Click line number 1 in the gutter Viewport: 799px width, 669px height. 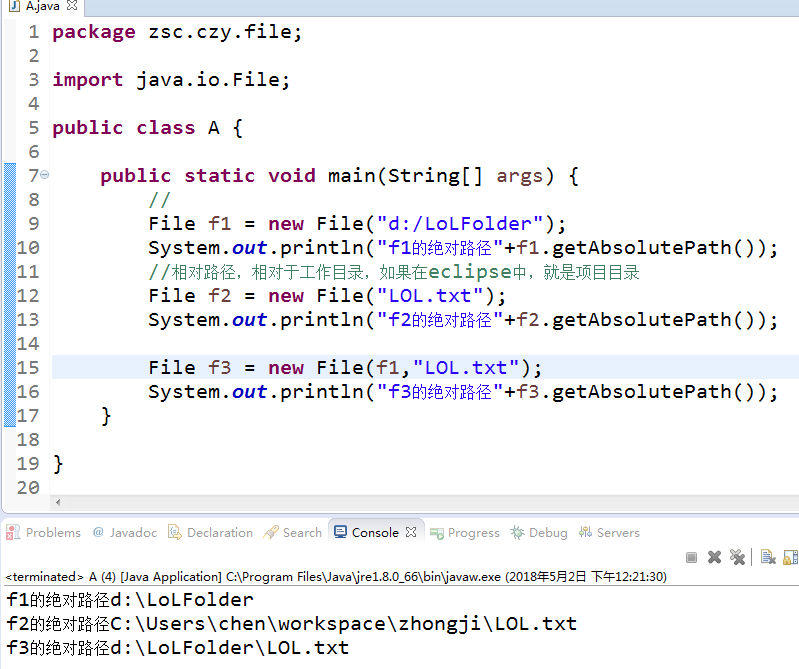click(34, 32)
